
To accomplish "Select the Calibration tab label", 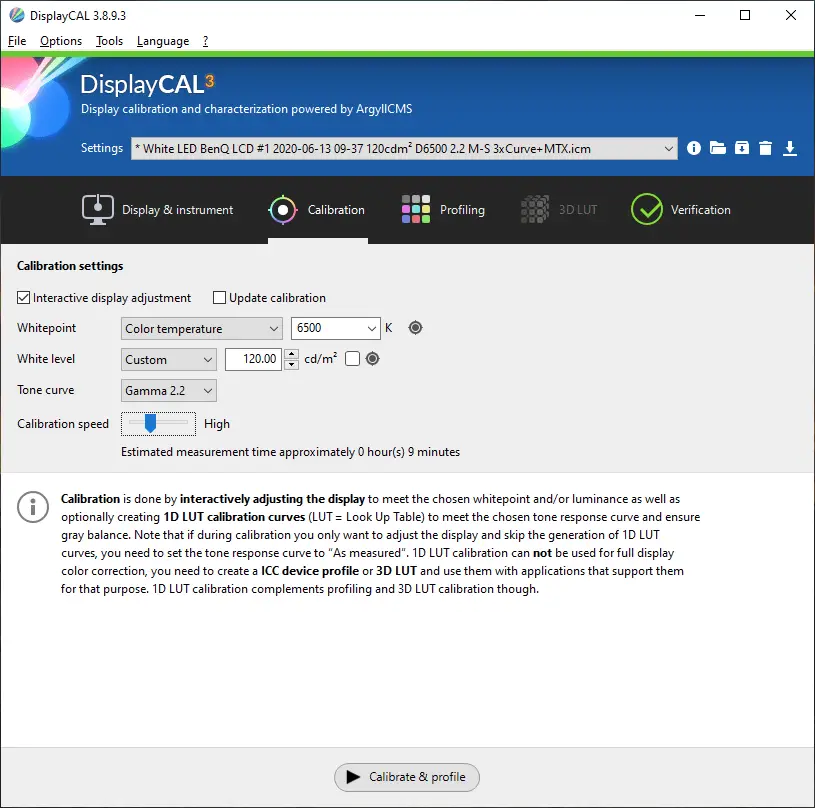I will coord(336,210).
